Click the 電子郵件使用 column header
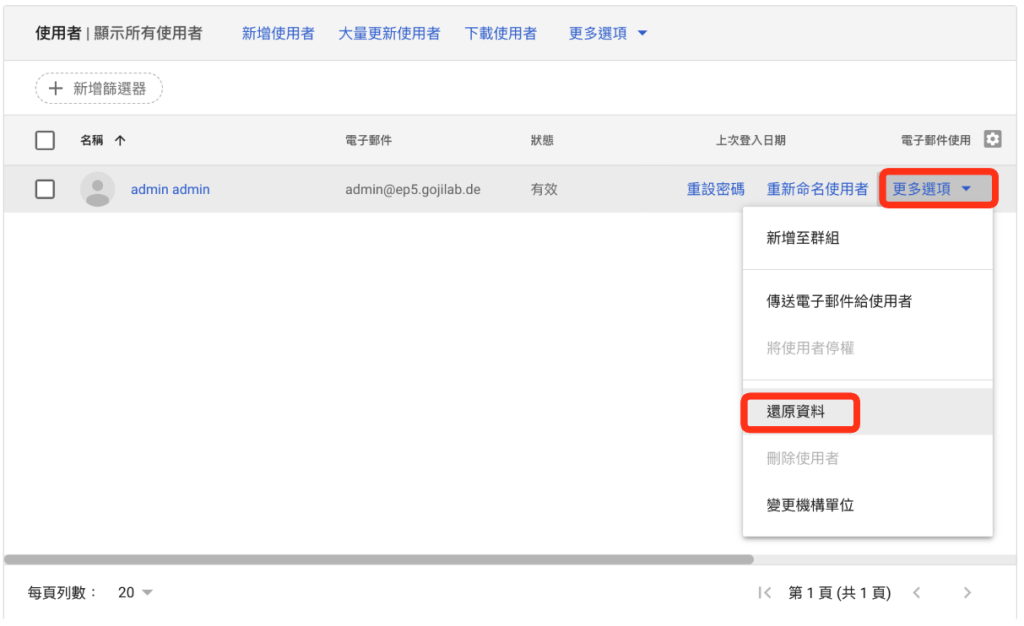This screenshot has width=1024, height=626. (935, 140)
